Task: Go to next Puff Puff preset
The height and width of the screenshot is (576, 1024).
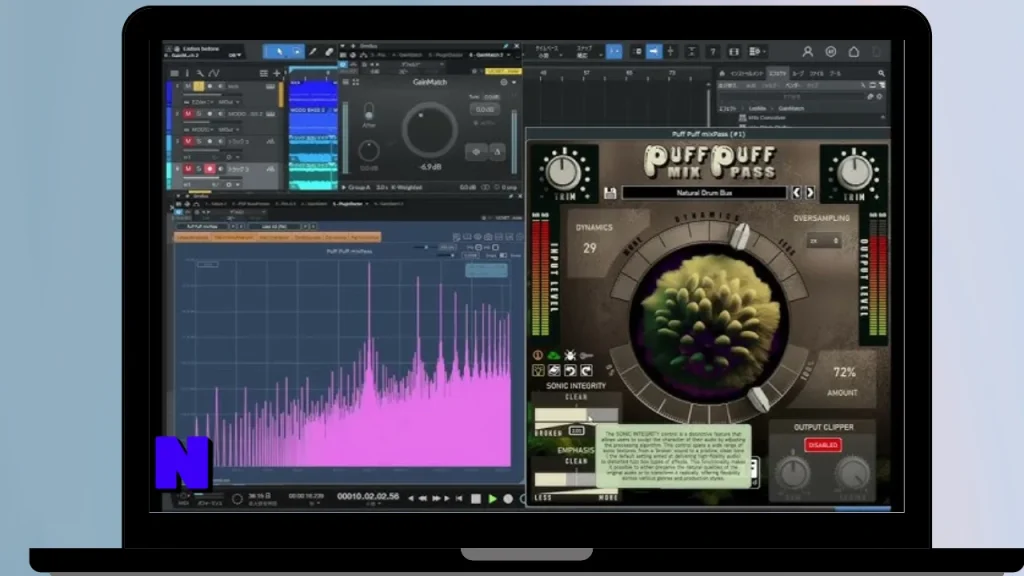Action: pyautogui.click(x=810, y=193)
